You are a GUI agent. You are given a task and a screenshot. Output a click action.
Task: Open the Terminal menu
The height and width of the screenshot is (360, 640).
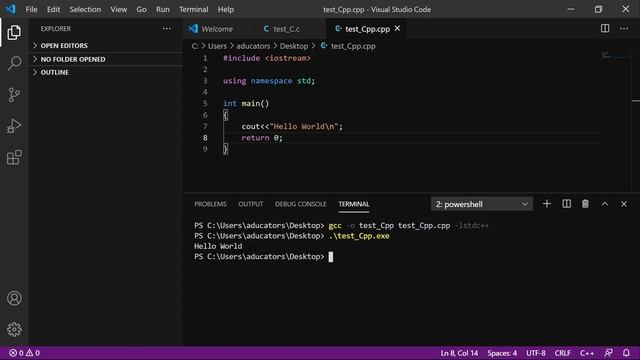coord(193,9)
